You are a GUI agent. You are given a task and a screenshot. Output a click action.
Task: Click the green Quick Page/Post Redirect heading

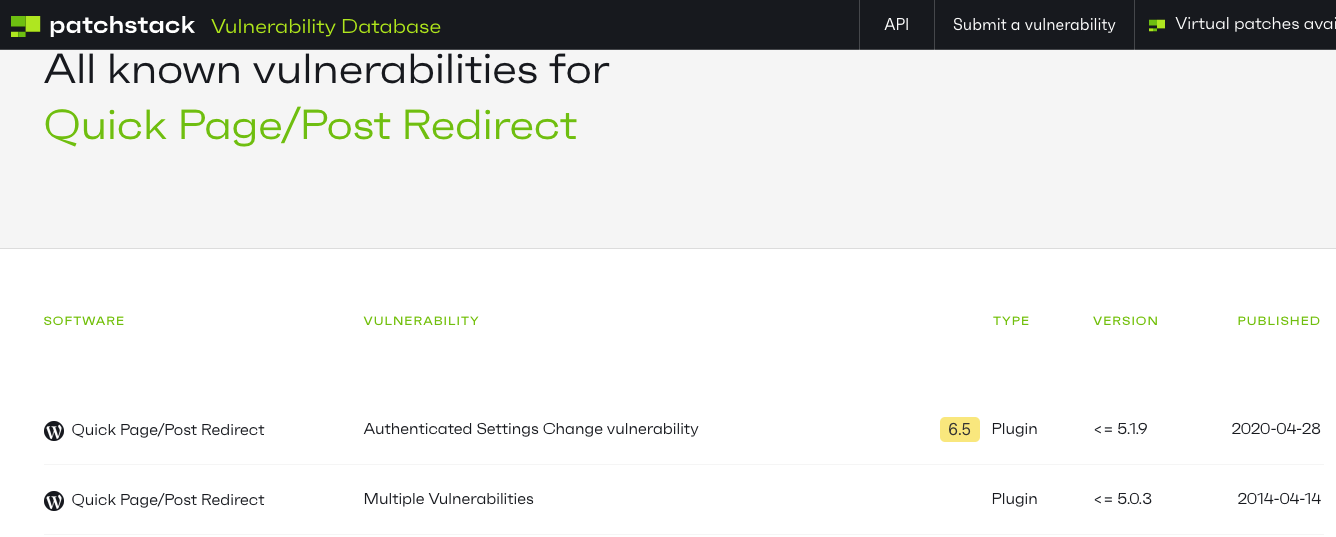point(311,126)
